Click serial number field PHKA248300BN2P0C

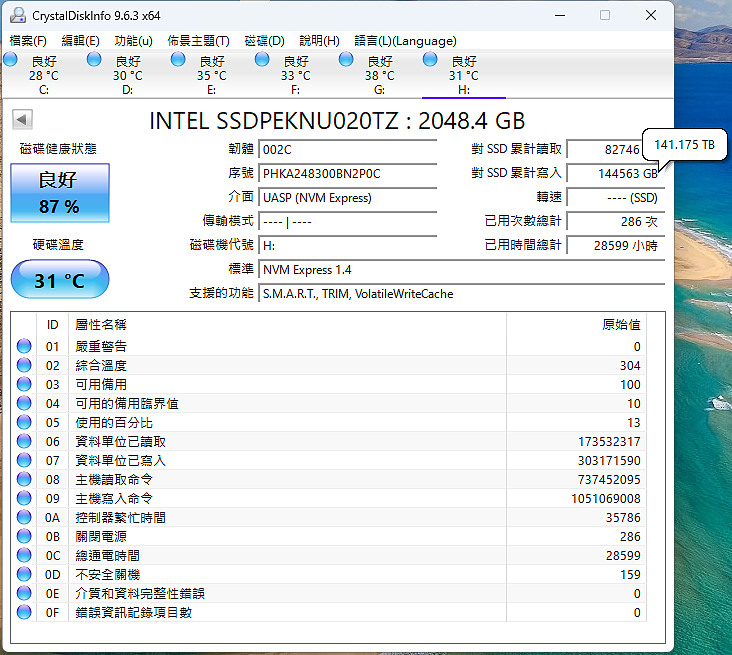coord(347,174)
